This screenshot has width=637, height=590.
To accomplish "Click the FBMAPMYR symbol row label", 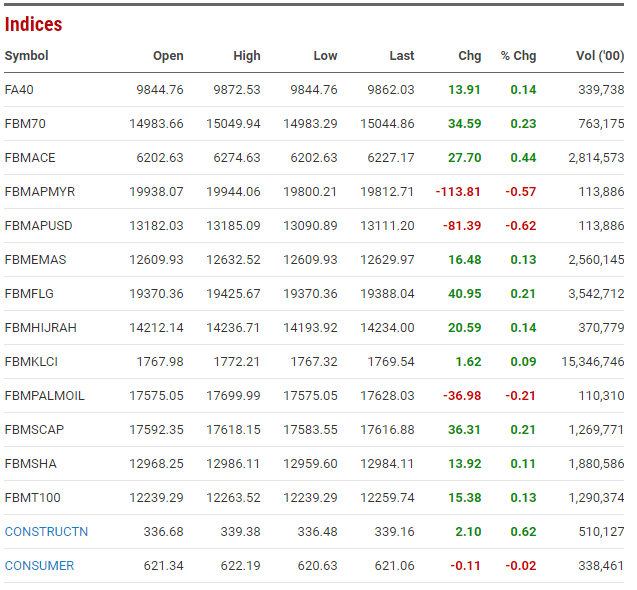I will pos(40,191).
